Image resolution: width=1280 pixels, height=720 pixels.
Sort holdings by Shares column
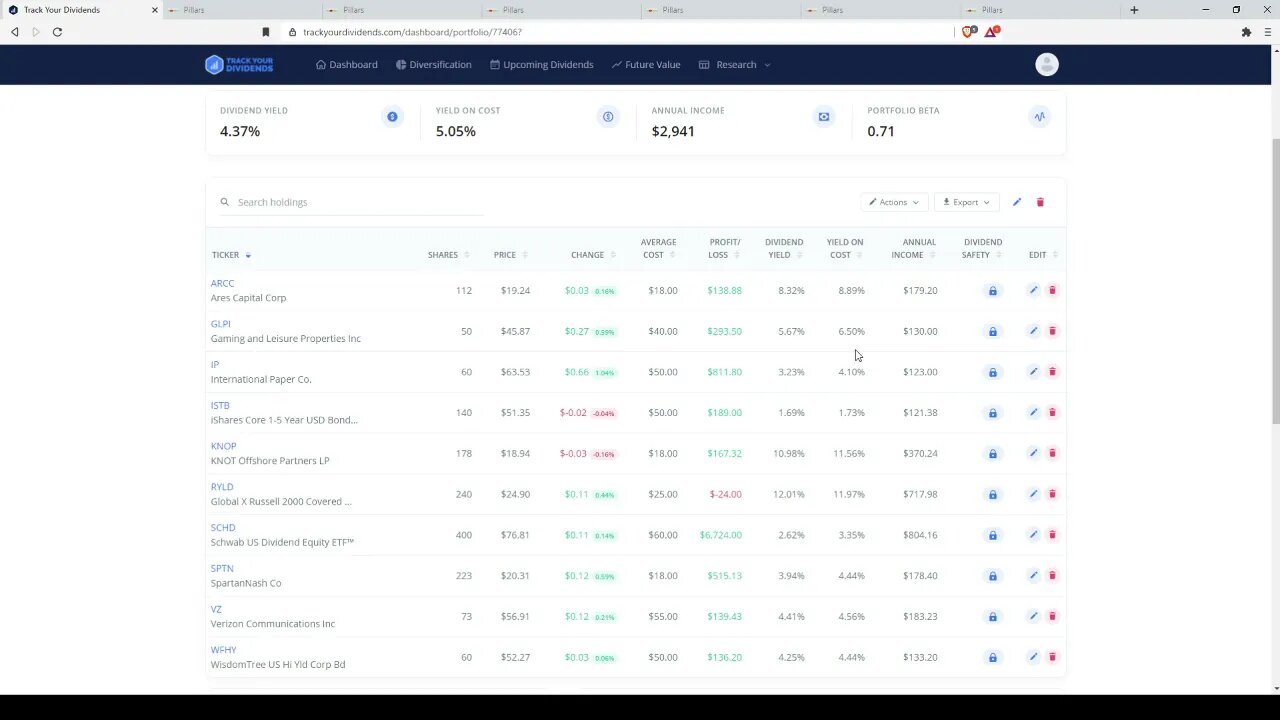[448, 255]
